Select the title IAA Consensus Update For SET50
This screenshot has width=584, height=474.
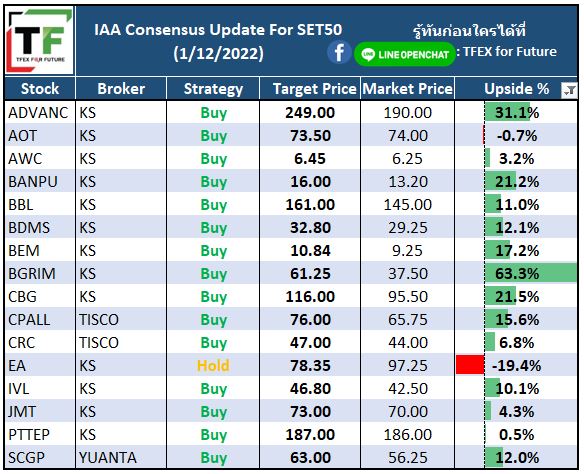(x=218, y=29)
